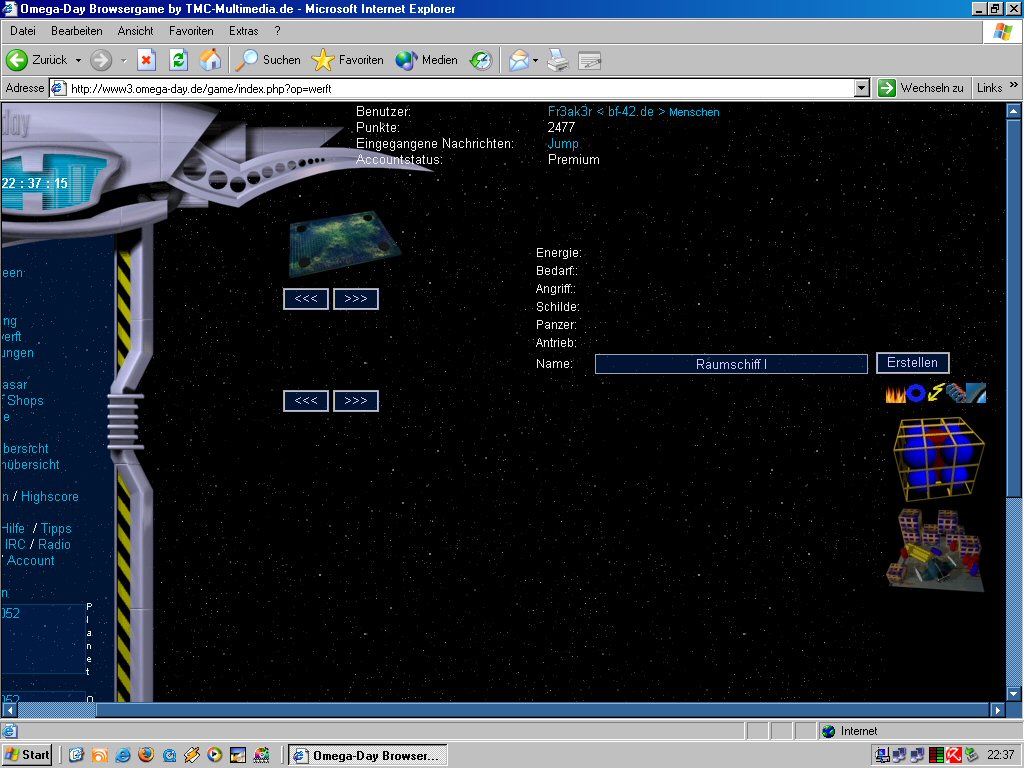
Task: Click the flame icon above the ship modules
Action: (895, 393)
